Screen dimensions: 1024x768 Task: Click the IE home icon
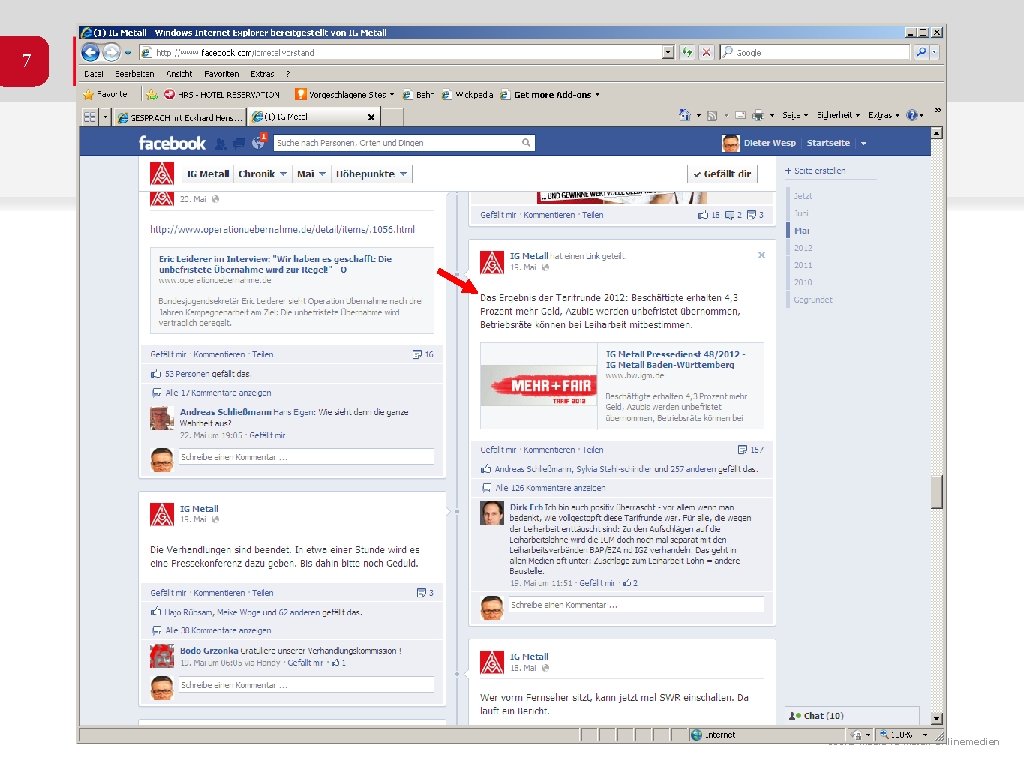tap(684, 115)
